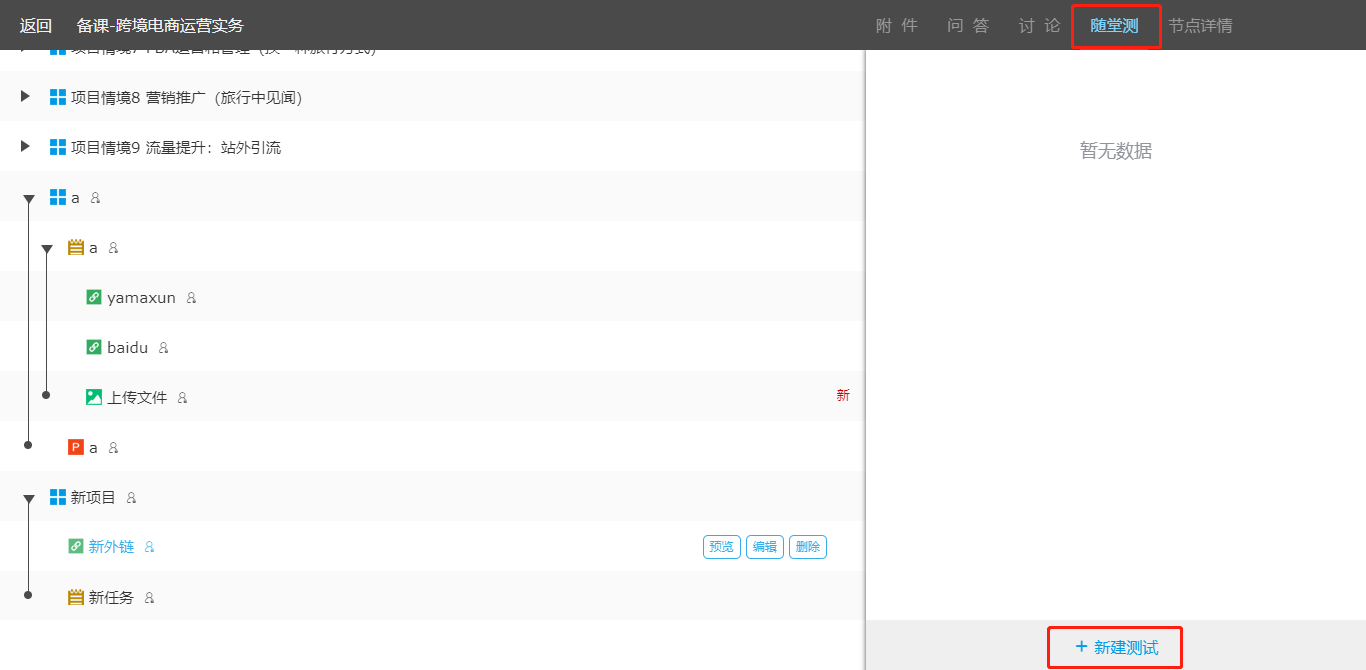Click user icon next to project a
The width and height of the screenshot is (1366, 670).
(96, 198)
